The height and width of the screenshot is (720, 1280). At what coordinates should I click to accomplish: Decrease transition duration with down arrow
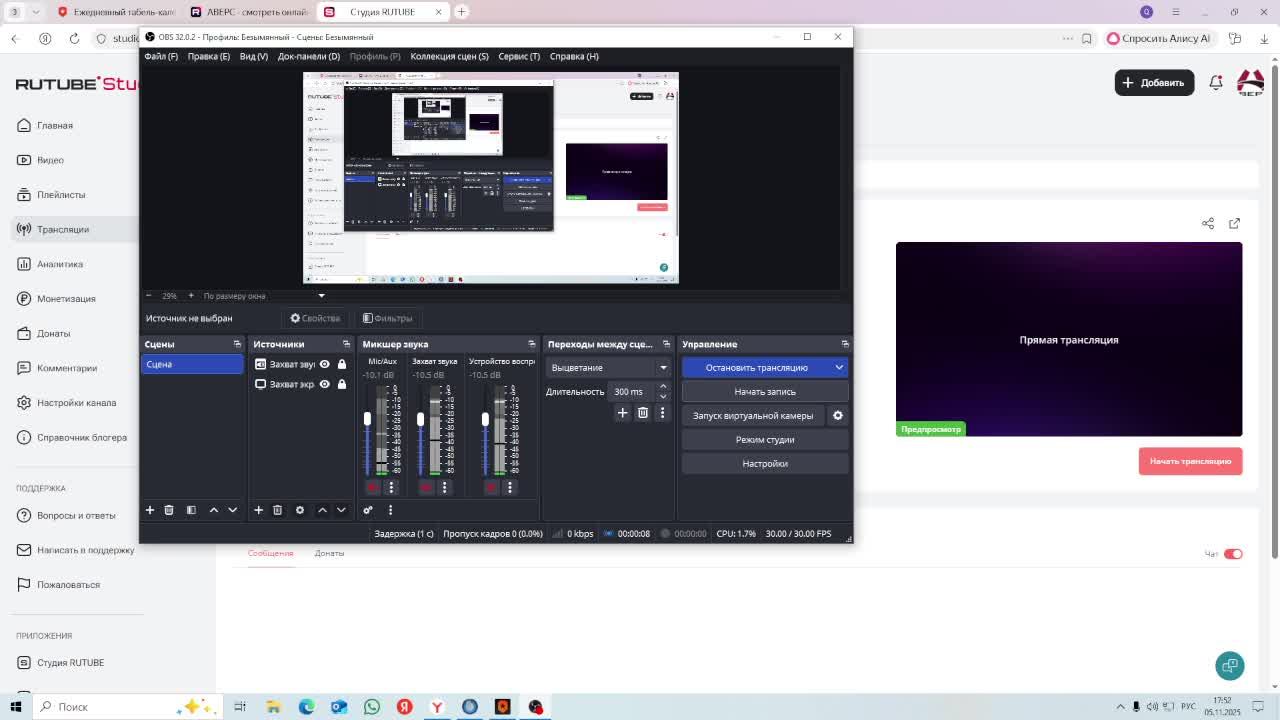[662, 396]
